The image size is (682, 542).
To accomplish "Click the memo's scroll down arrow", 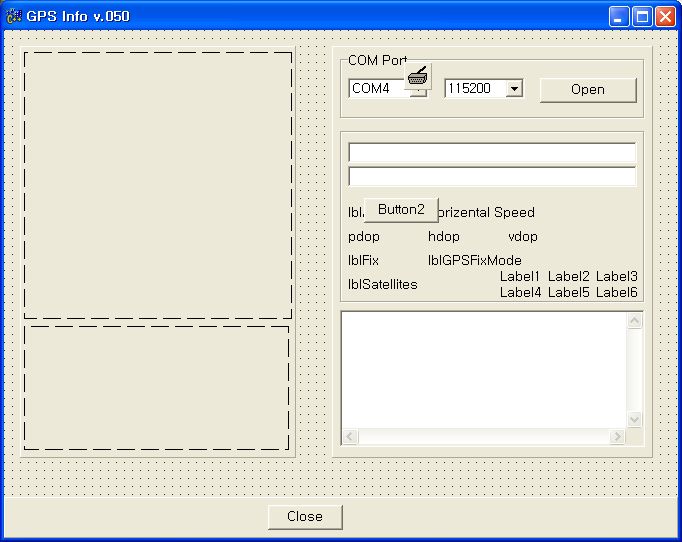I will coord(634,420).
